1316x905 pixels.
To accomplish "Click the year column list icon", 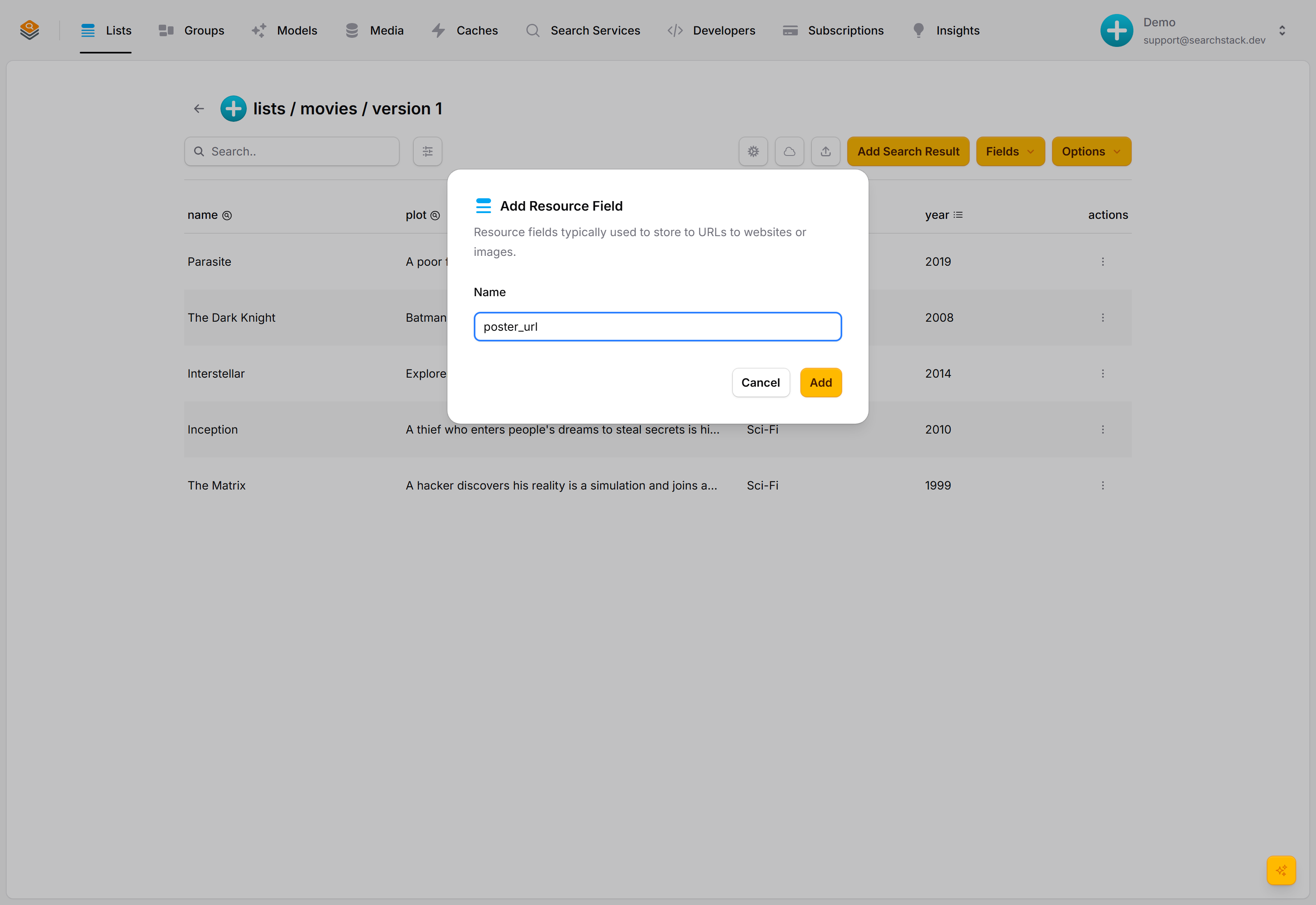I will coord(958,215).
